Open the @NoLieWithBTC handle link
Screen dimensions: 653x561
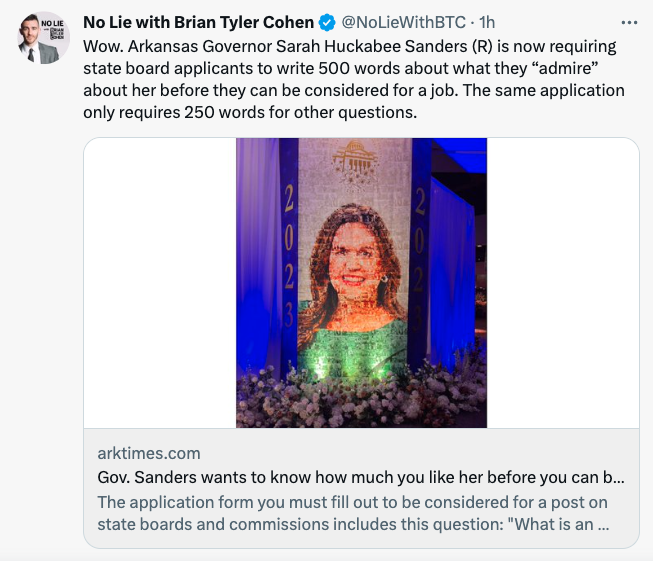coord(403,22)
